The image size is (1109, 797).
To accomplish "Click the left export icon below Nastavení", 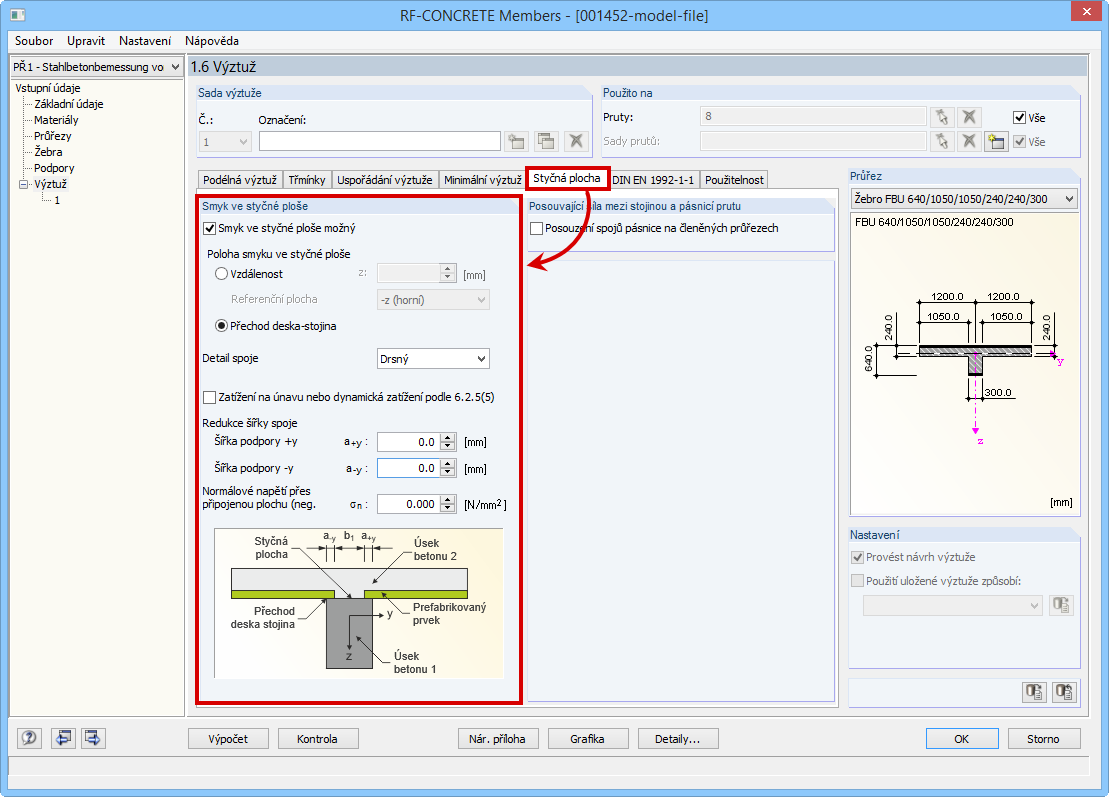I will 1035,692.
